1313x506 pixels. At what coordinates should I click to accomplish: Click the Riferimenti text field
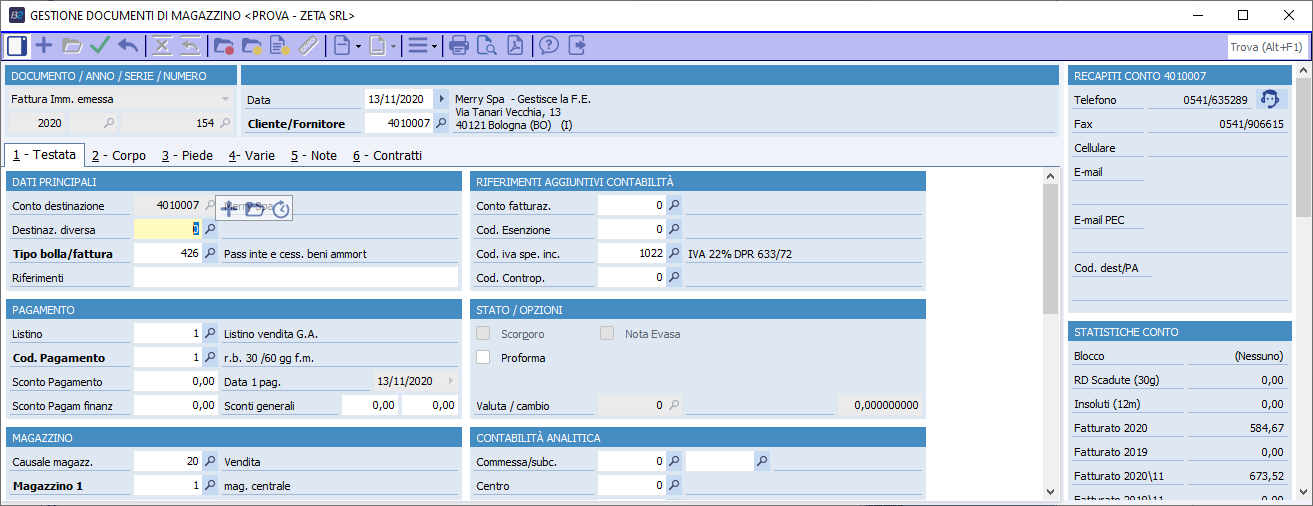295,277
